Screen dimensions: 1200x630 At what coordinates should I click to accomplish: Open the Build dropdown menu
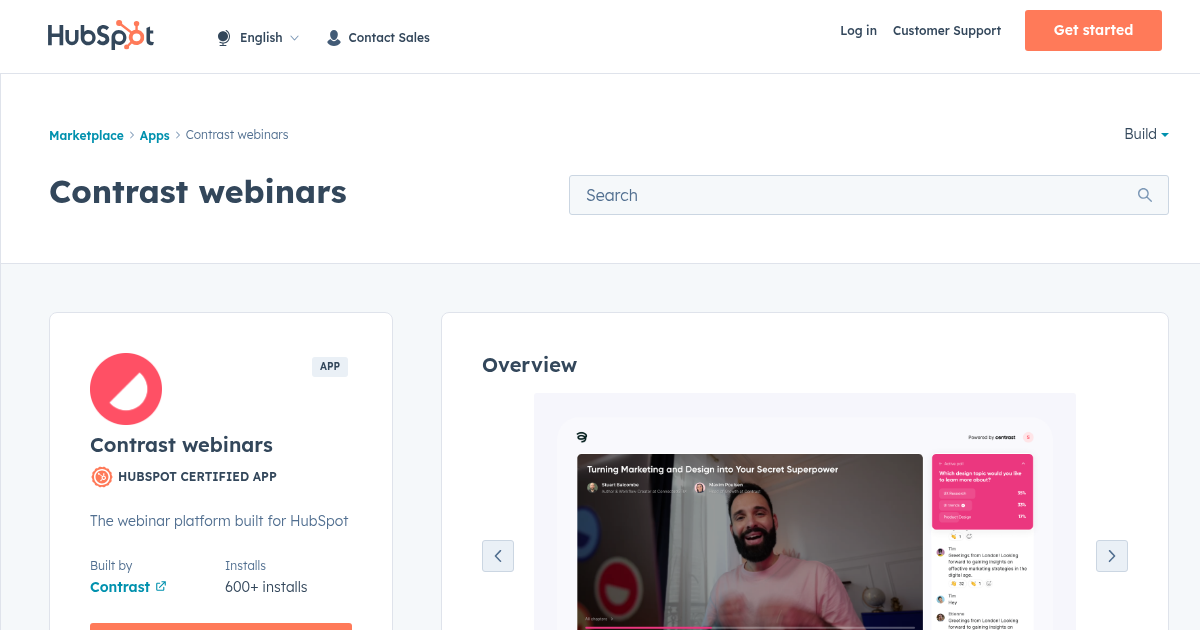1145,134
